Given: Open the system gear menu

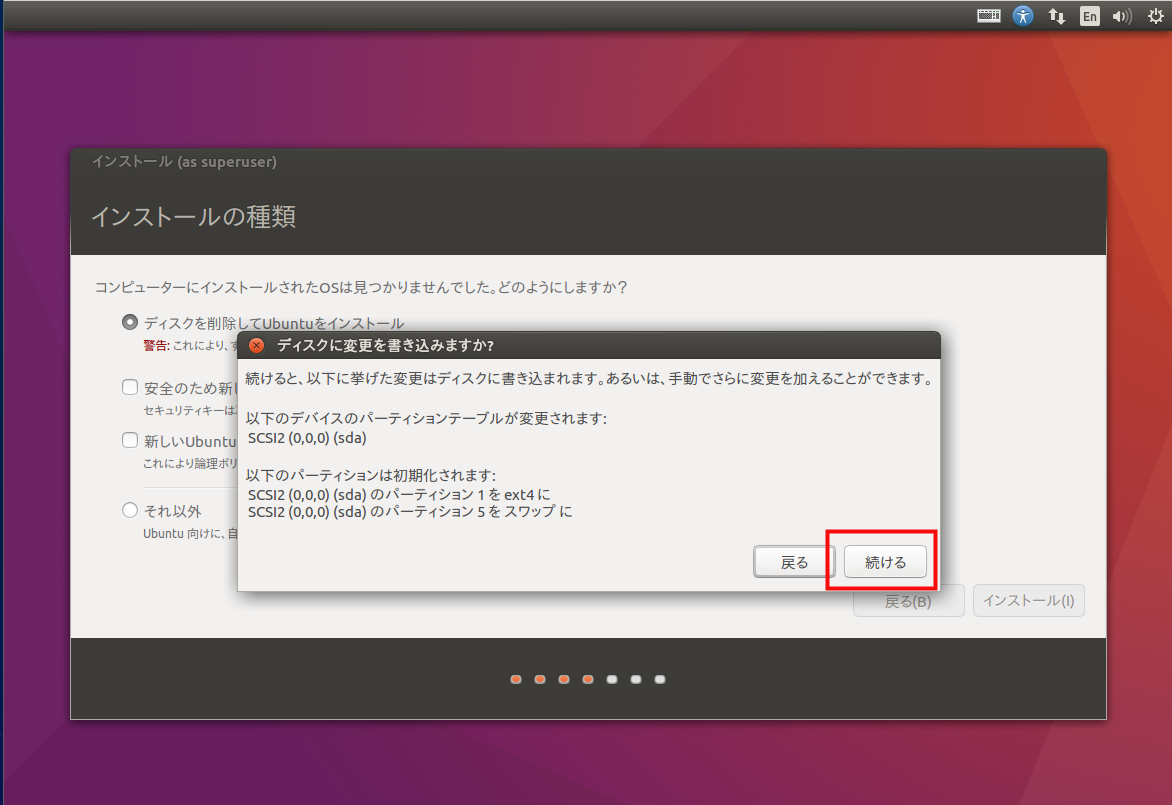Looking at the screenshot, I should pos(1155,16).
